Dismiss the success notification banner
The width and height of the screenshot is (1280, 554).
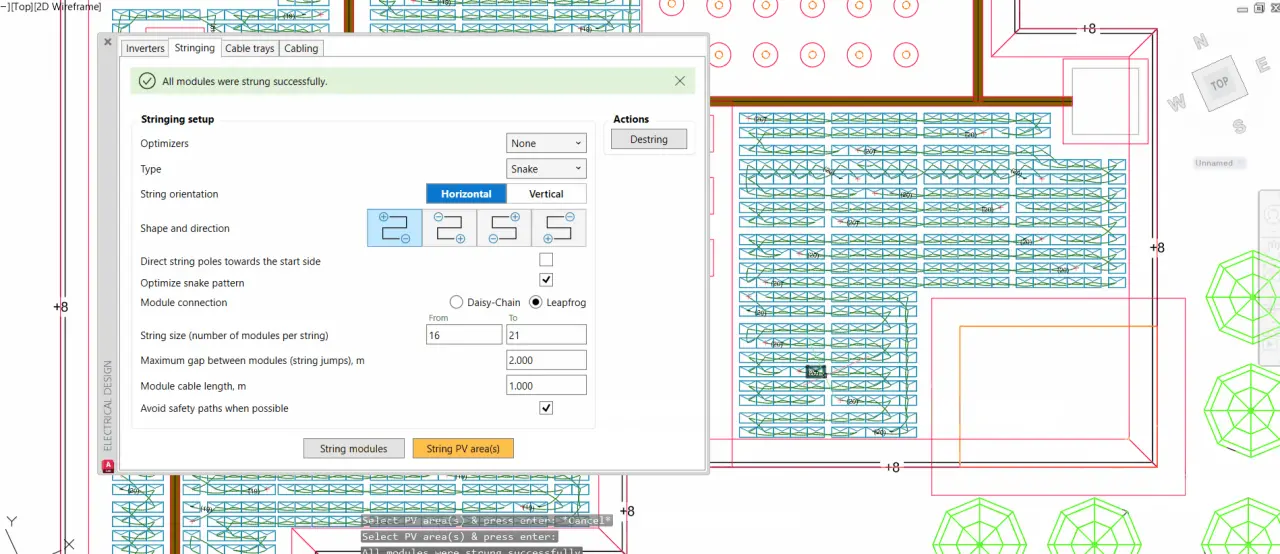[680, 81]
